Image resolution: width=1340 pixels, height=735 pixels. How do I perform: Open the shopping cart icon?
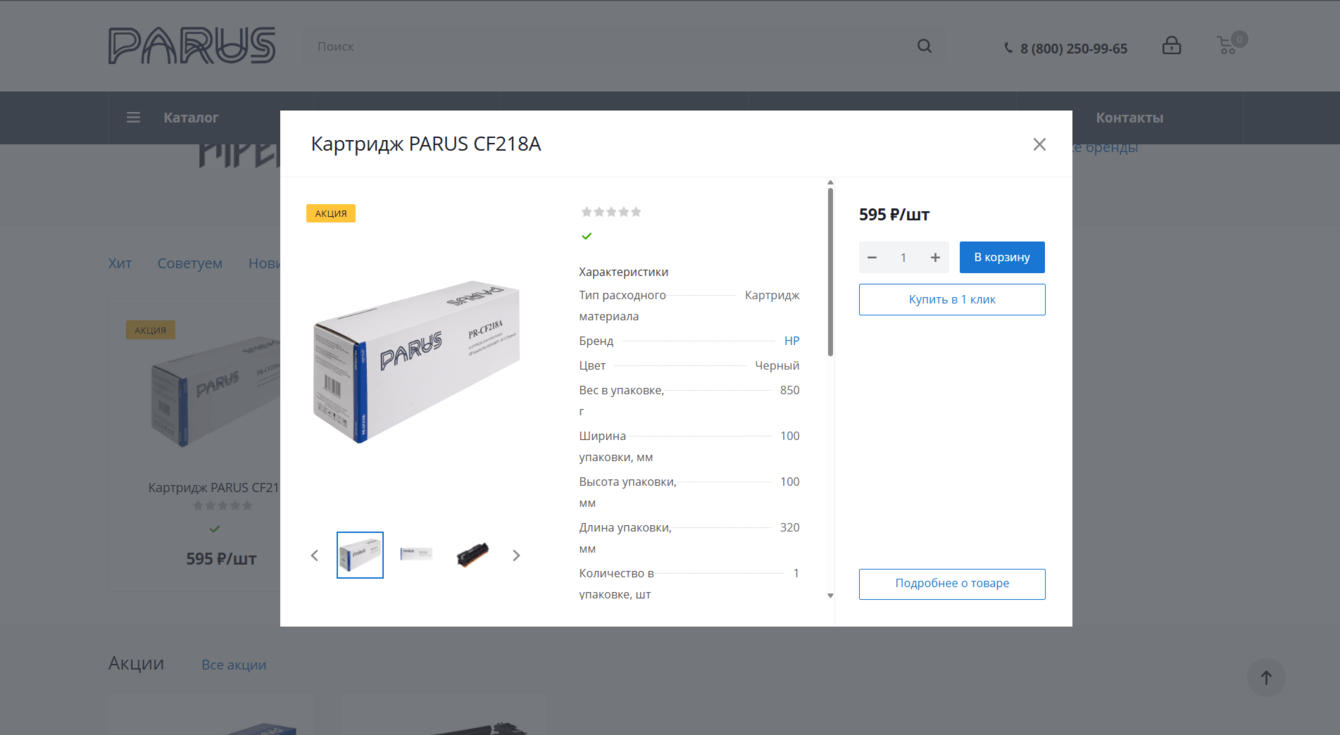(1227, 45)
